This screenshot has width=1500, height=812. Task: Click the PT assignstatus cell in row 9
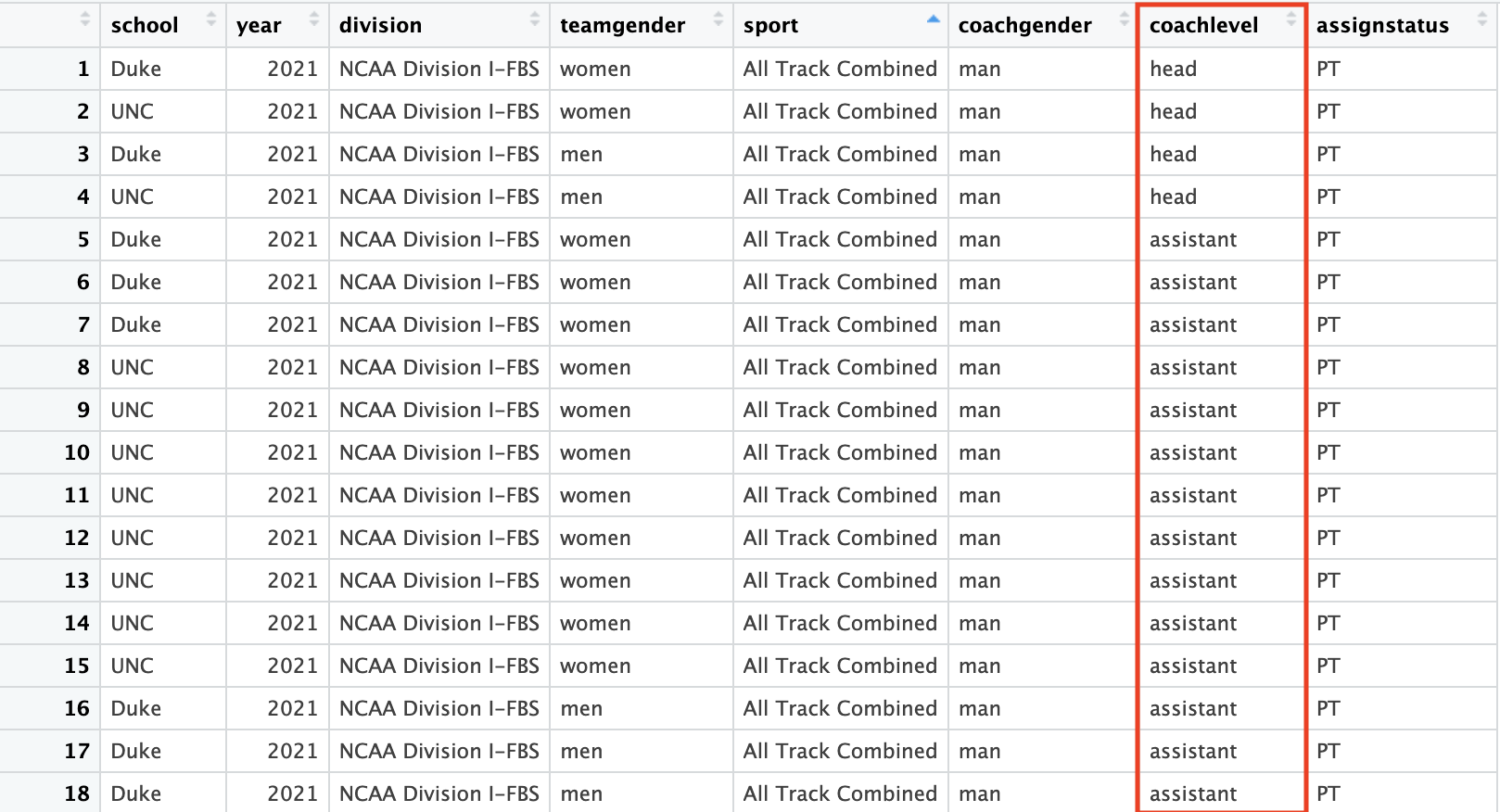1328,410
